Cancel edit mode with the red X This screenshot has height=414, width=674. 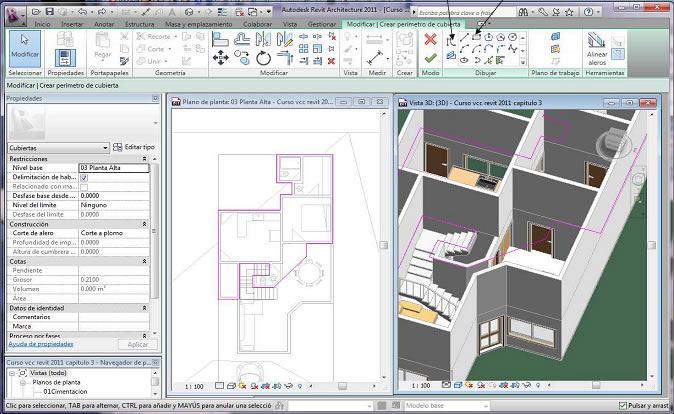pyautogui.click(x=431, y=39)
